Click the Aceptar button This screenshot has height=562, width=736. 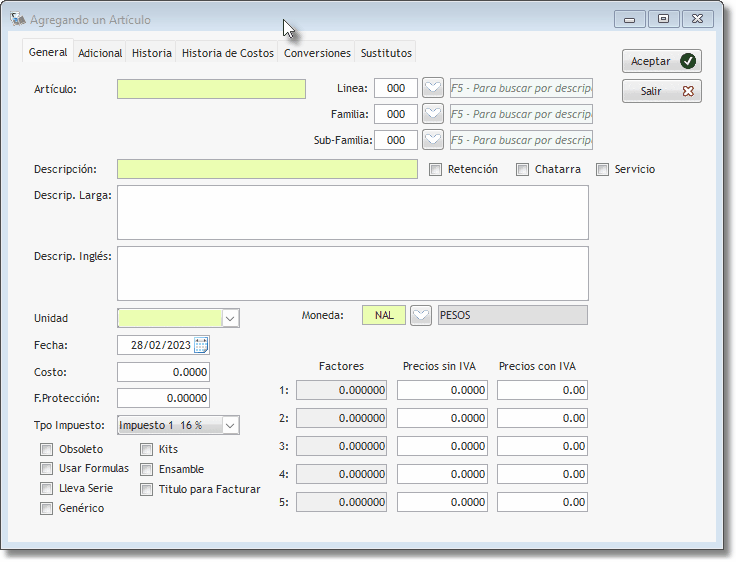(662, 61)
